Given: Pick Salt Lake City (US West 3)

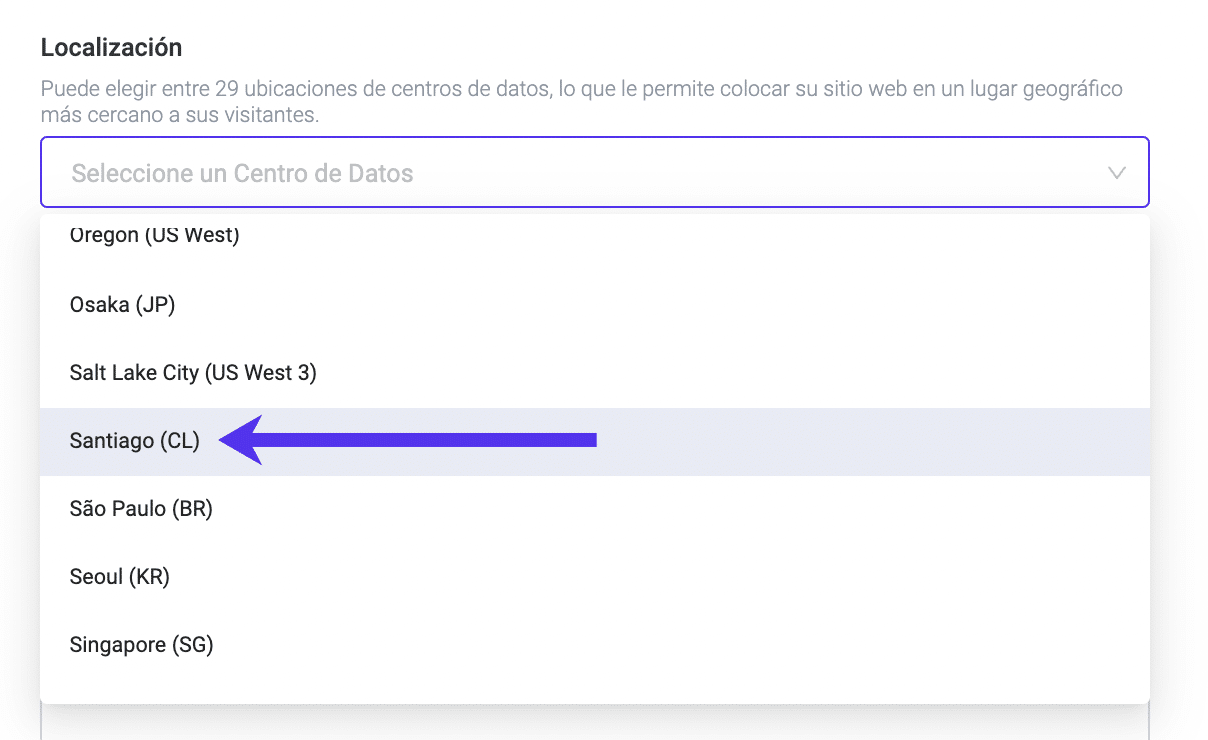Looking at the screenshot, I should click(x=193, y=373).
